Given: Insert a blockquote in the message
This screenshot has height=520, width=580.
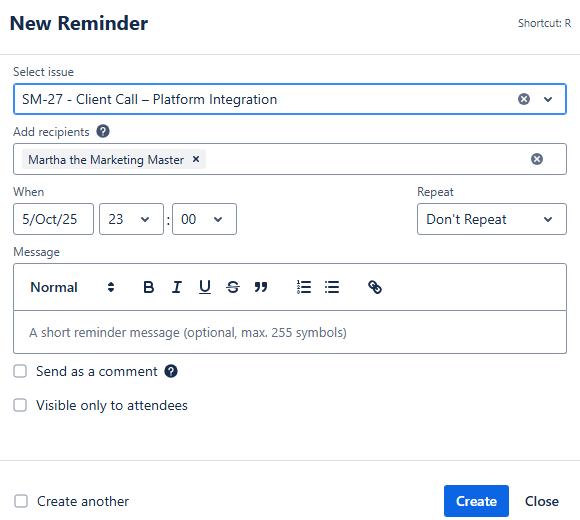Looking at the screenshot, I should point(261,287).
